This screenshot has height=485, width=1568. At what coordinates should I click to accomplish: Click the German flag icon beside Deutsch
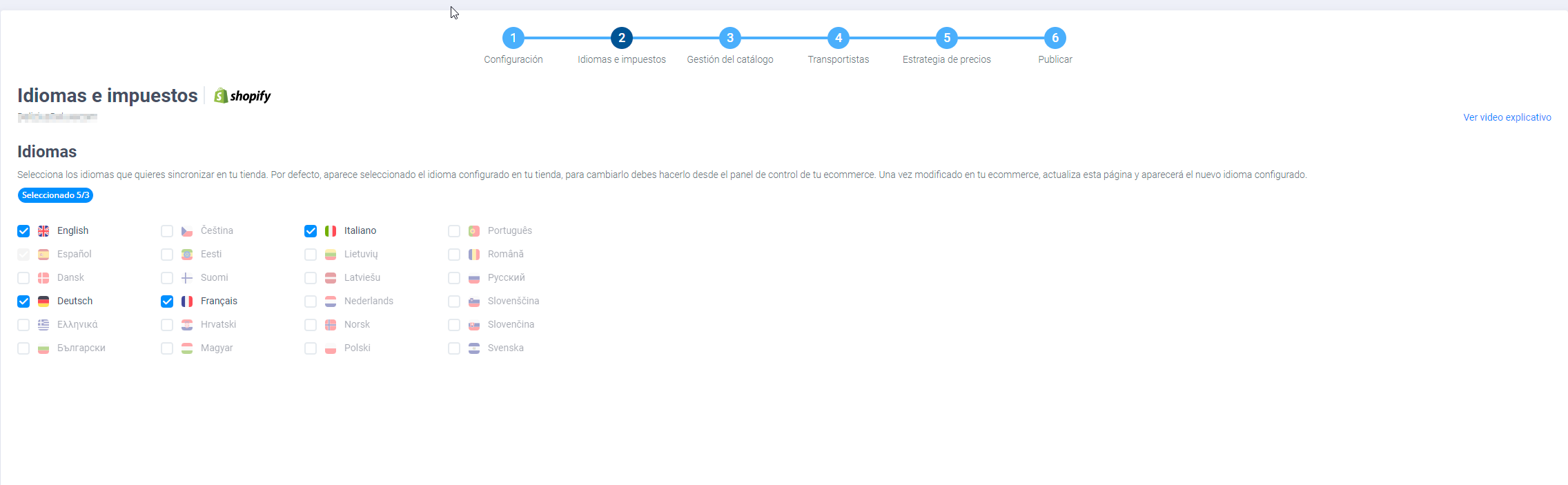(x=43, y=301)
